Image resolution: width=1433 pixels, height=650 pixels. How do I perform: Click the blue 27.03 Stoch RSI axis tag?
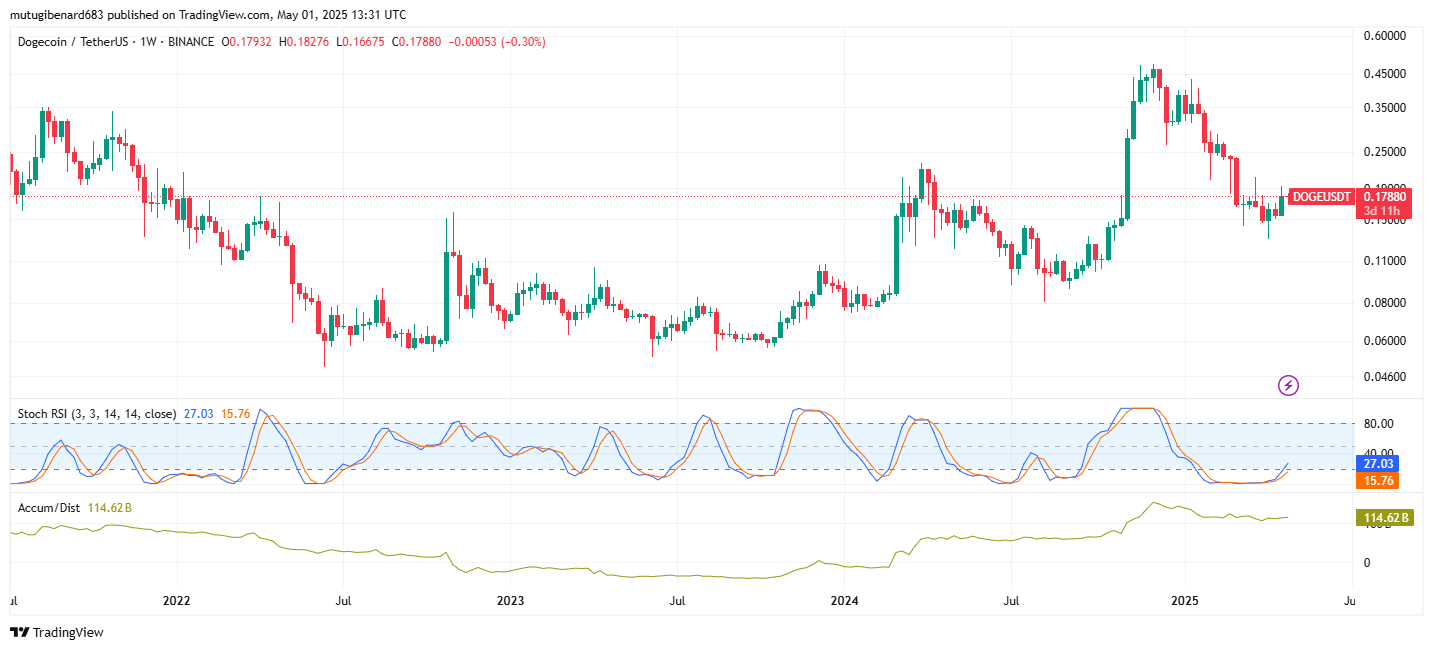(1385, 464)
